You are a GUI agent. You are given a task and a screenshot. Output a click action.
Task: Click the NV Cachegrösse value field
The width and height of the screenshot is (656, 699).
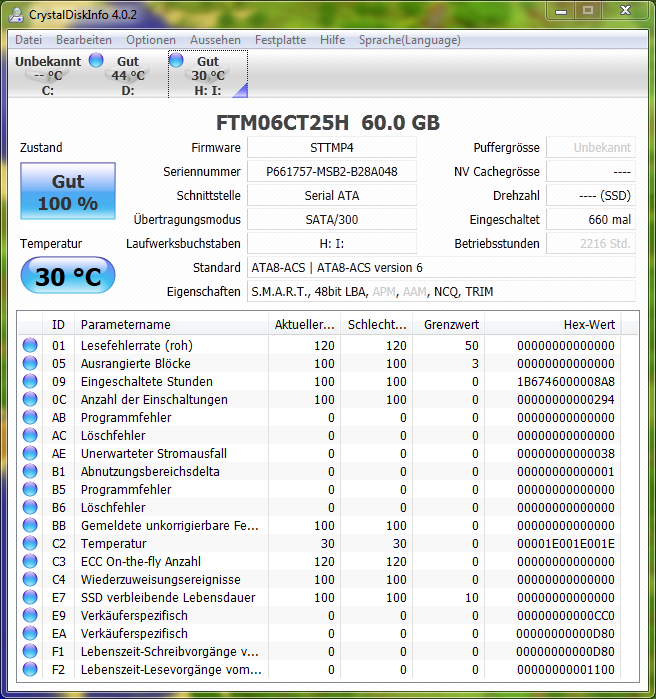pyautogui.click(x=591, y=172)
